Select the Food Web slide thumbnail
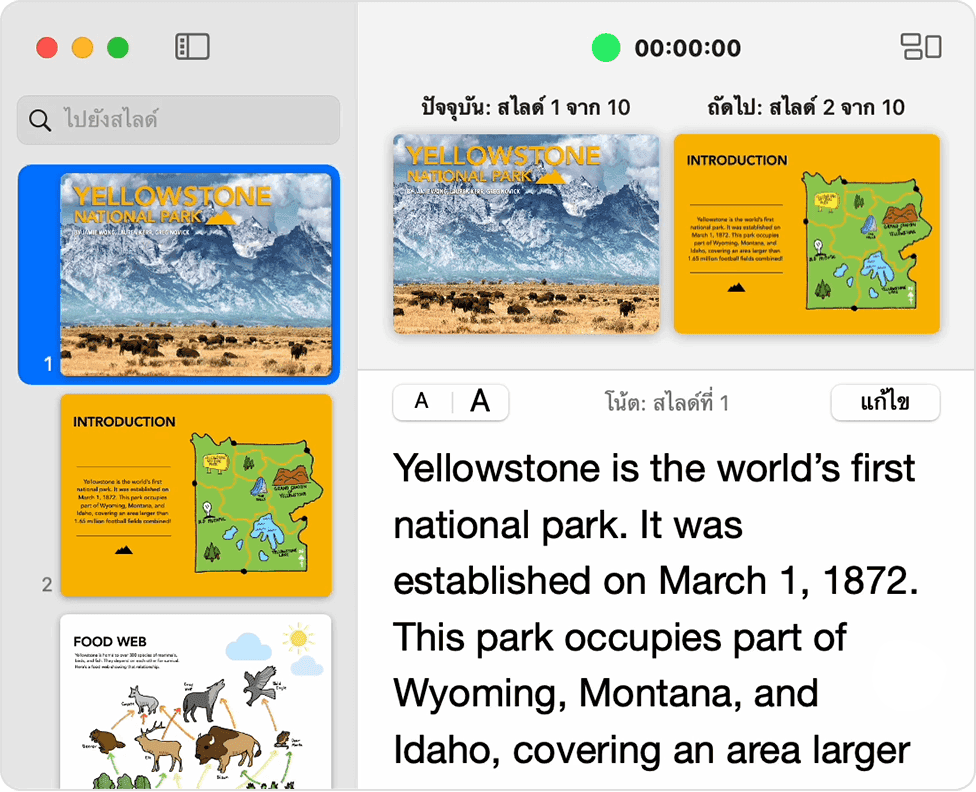This screenshot has height=792, width=976. point(195,700)
